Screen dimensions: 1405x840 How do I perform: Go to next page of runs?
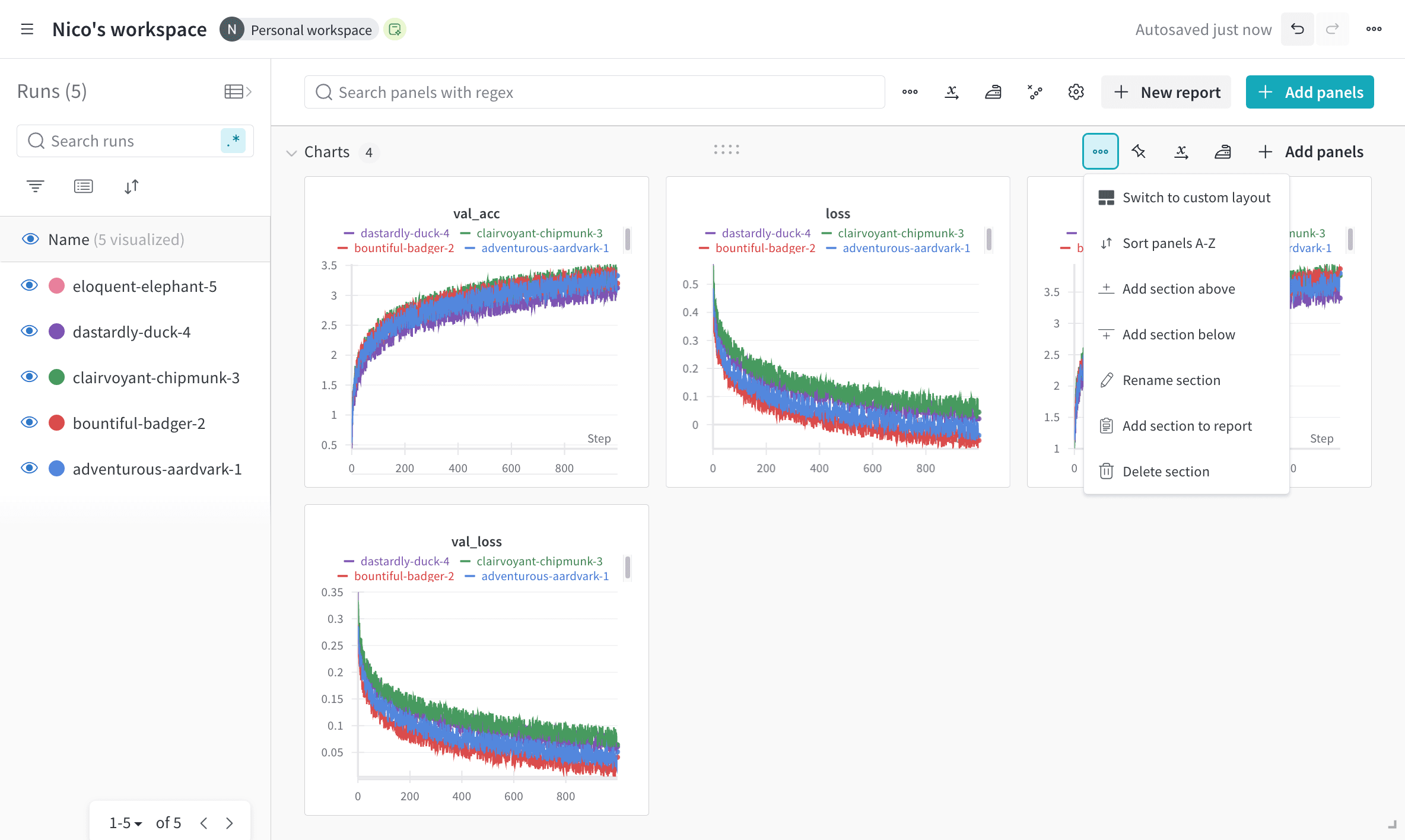click(x=230, y=823)
